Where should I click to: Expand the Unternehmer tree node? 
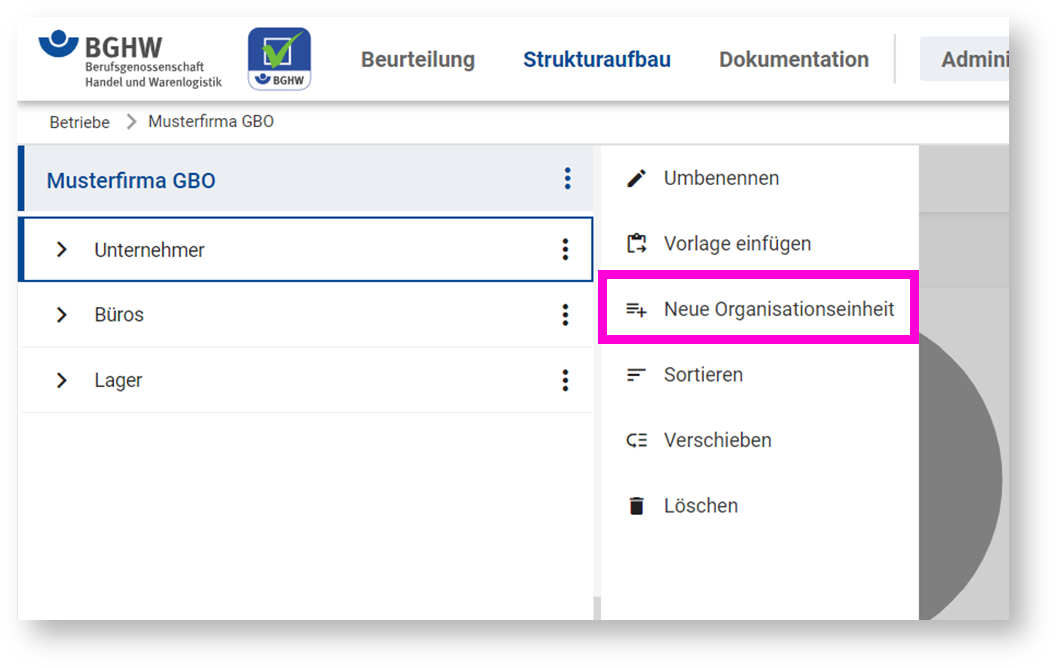pos(62,249)
